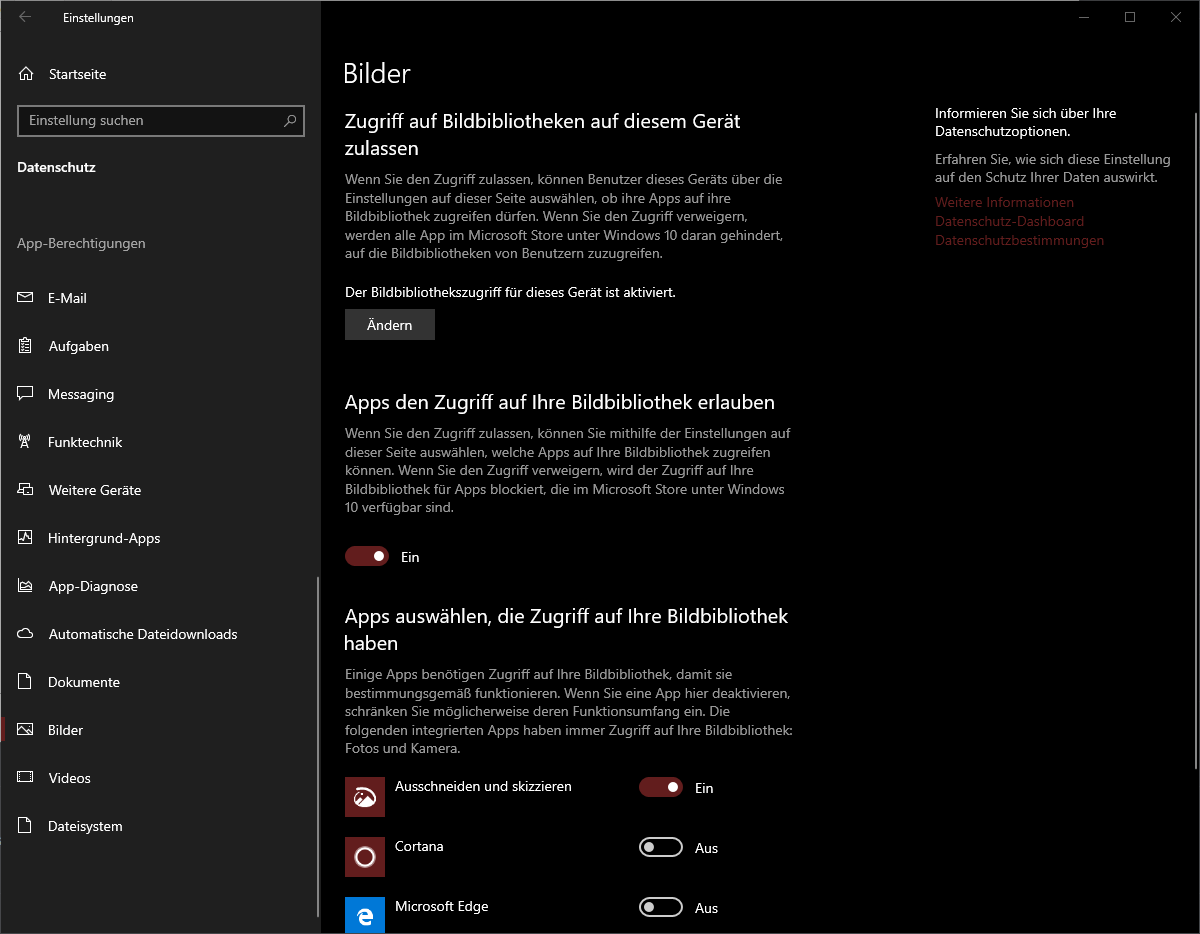Click the E-Mail envelope icon
1200x934 pixels.
pos(26,298)
